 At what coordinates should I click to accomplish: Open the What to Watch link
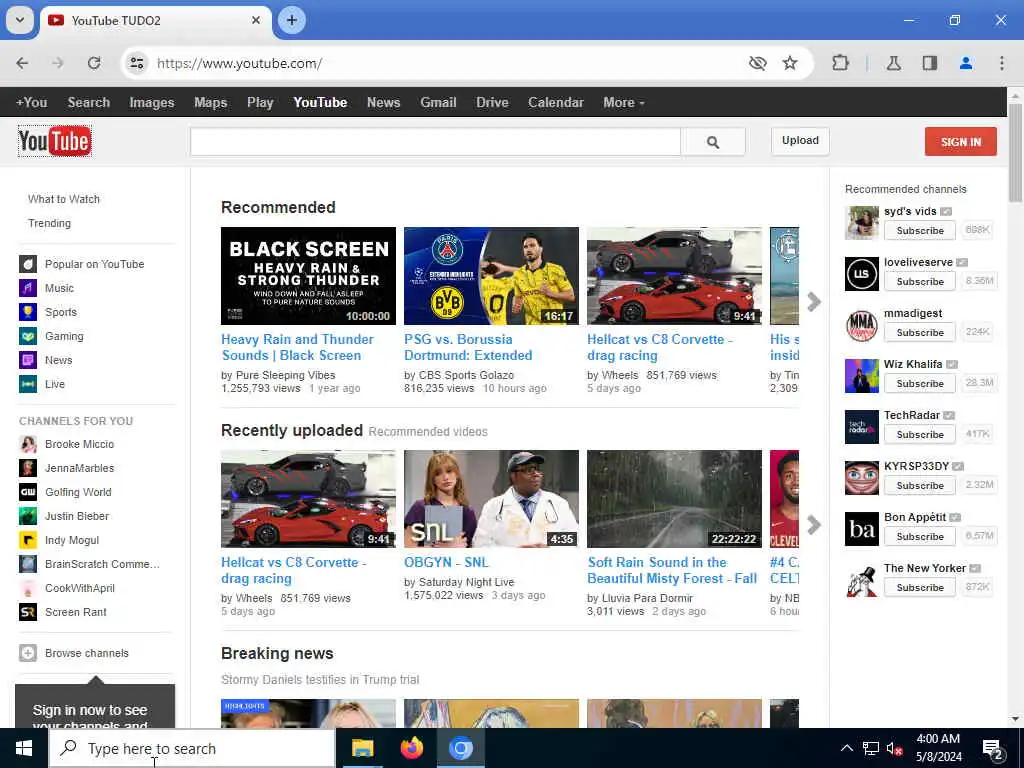pos(64,199)
